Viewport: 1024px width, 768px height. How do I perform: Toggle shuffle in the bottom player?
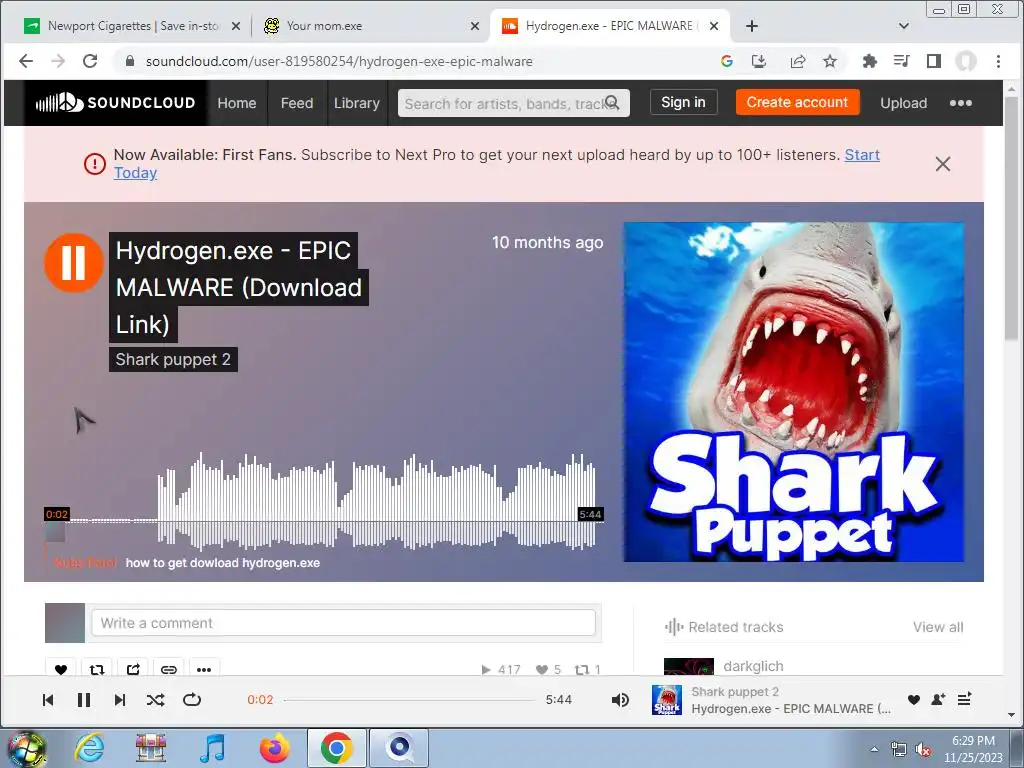(155, 700)
